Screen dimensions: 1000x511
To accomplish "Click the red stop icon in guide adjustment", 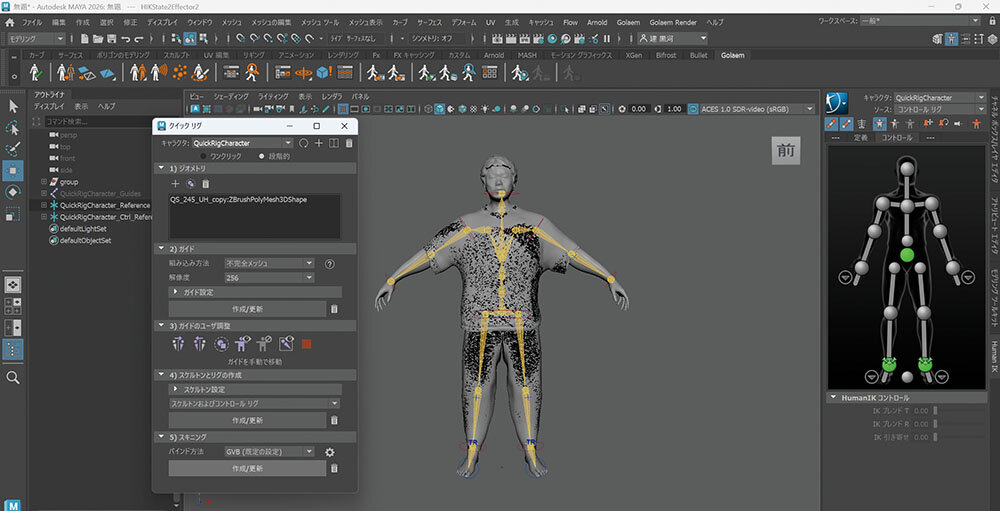I will click(x=307, y=343).
